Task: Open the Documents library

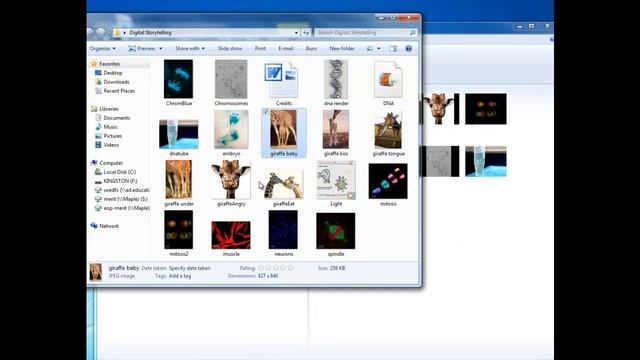Action: [117, 118]
